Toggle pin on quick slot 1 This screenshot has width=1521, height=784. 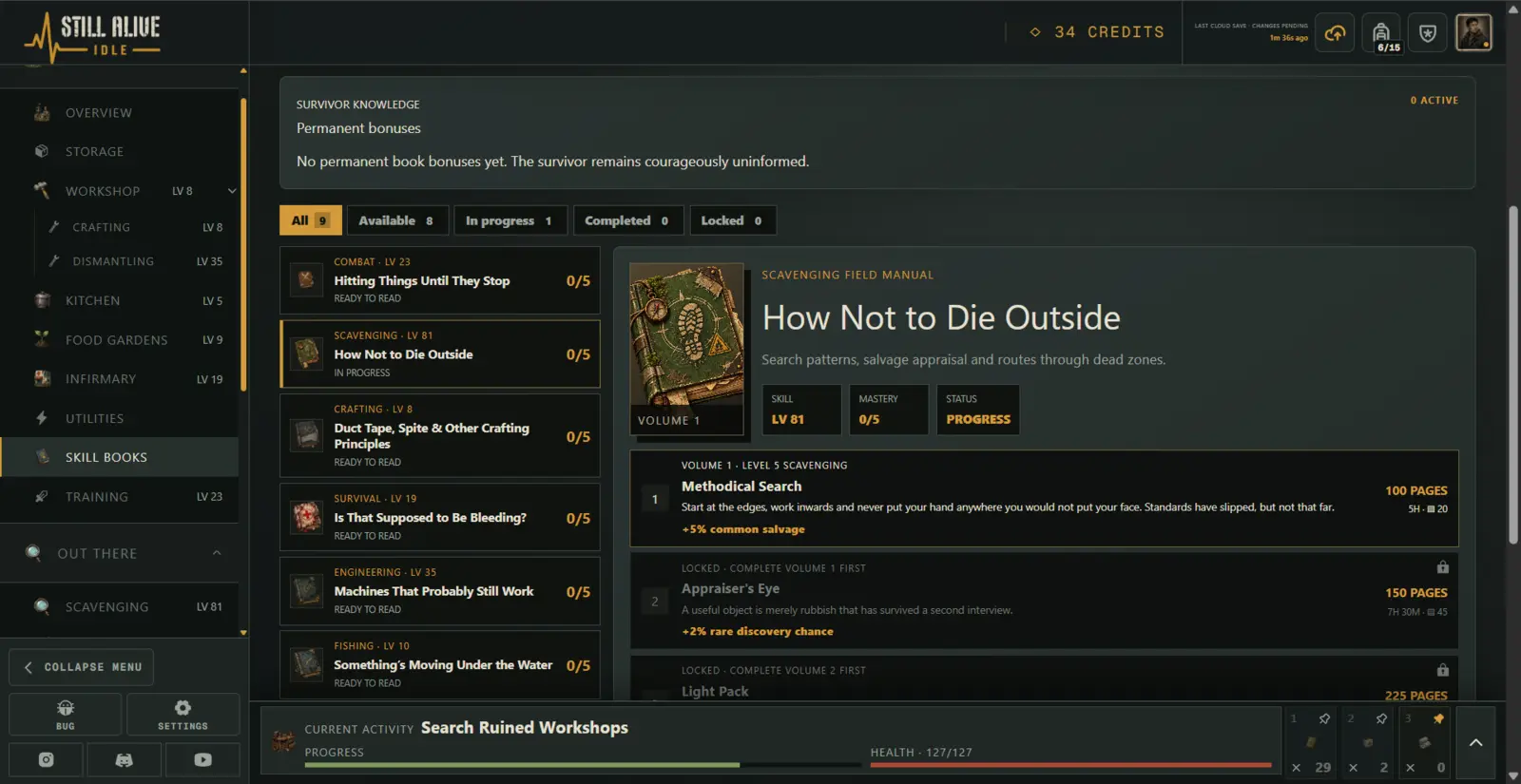pos(1324,718)
